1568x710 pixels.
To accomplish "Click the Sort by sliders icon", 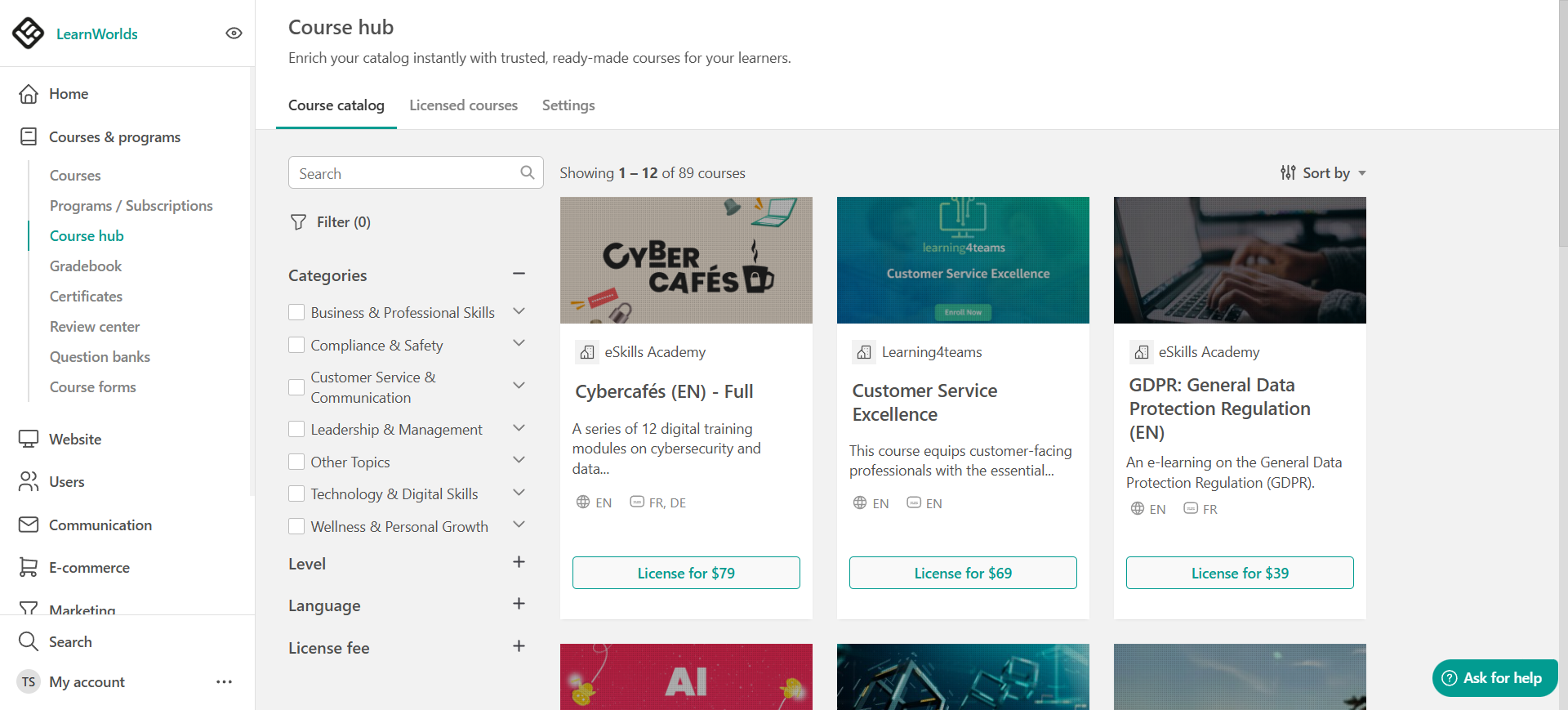I will [1288, 172].
